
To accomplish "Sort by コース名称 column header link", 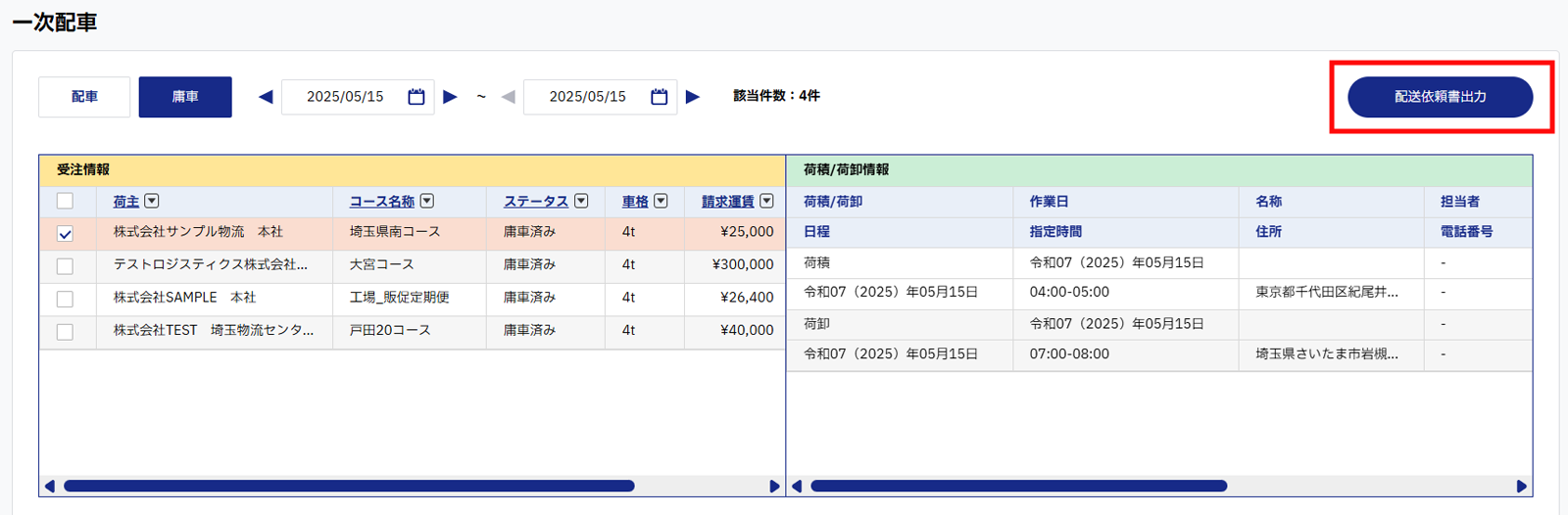I will click(381, 202).
